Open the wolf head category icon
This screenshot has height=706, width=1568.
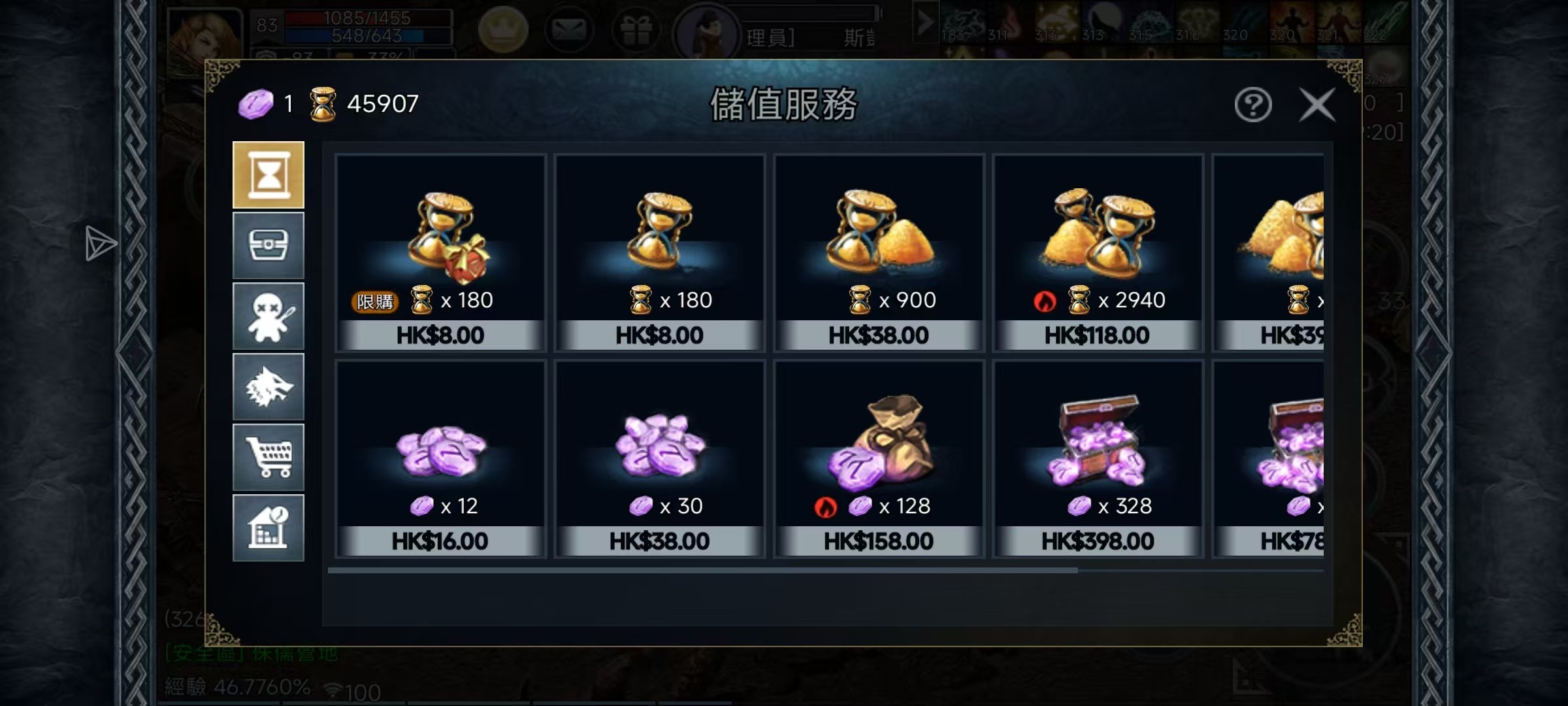click(x=269, y=387)
